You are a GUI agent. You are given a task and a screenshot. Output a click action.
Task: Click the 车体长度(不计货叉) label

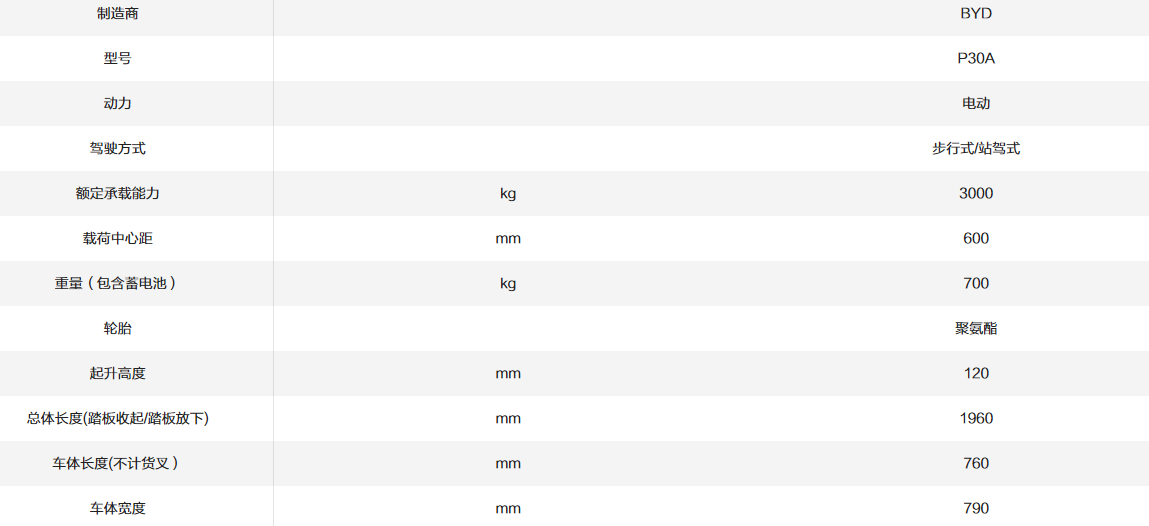tap(117, 463)
